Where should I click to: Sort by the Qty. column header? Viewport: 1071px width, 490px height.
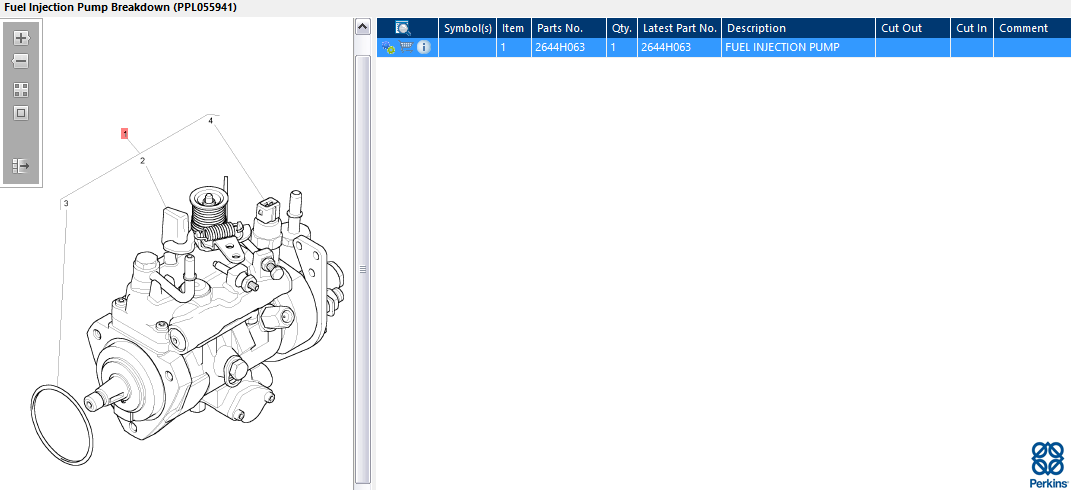pos(622,28)
